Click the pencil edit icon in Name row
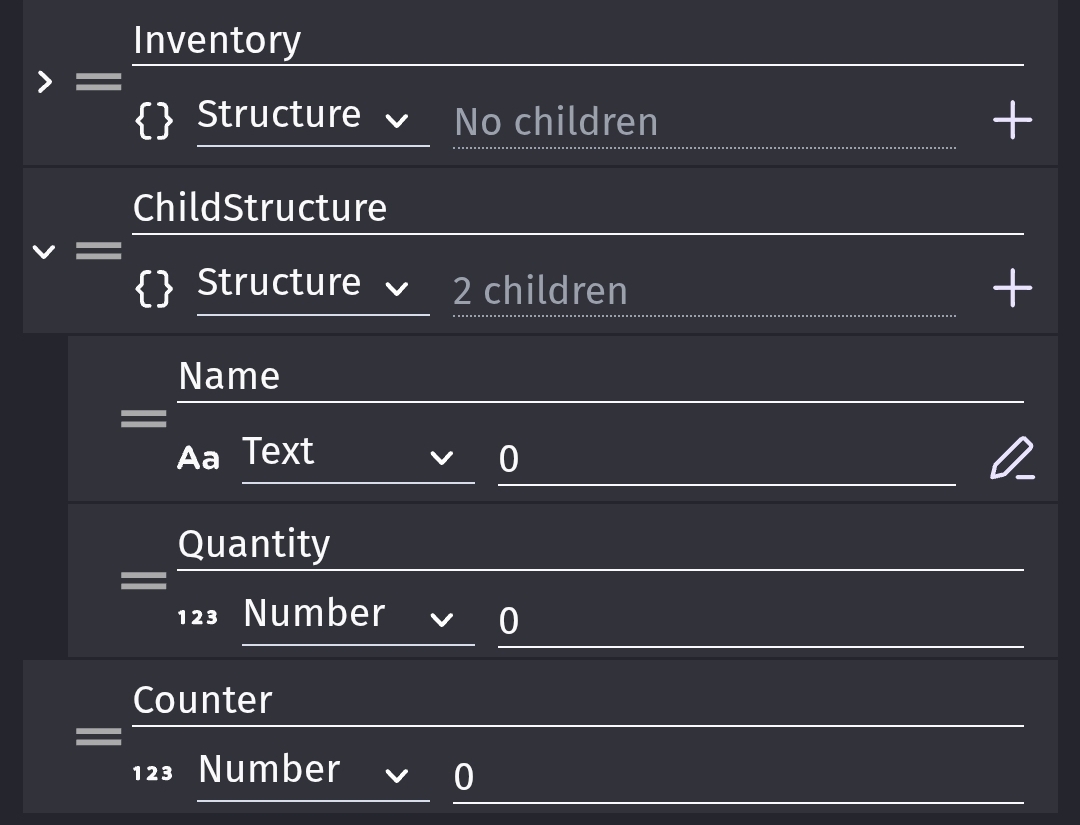 (1012, 458)
